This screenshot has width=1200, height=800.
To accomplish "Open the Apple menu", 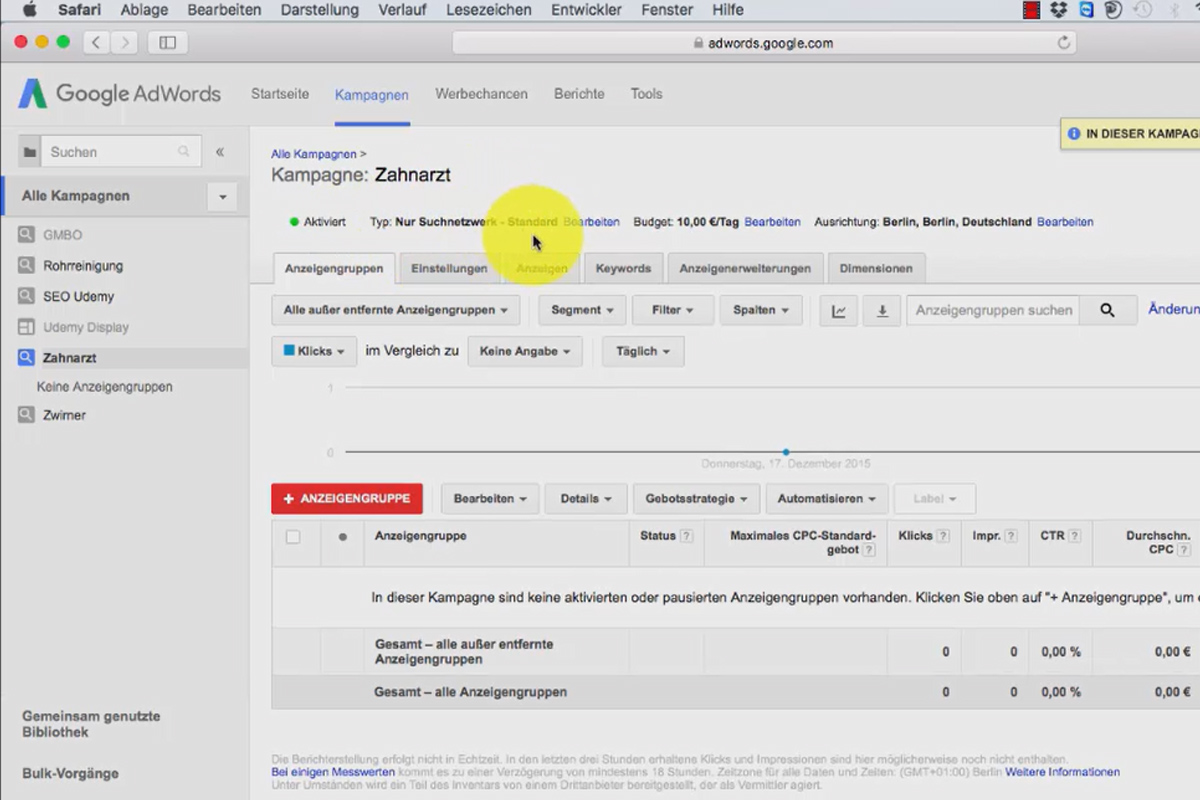I will click(29, 10).
